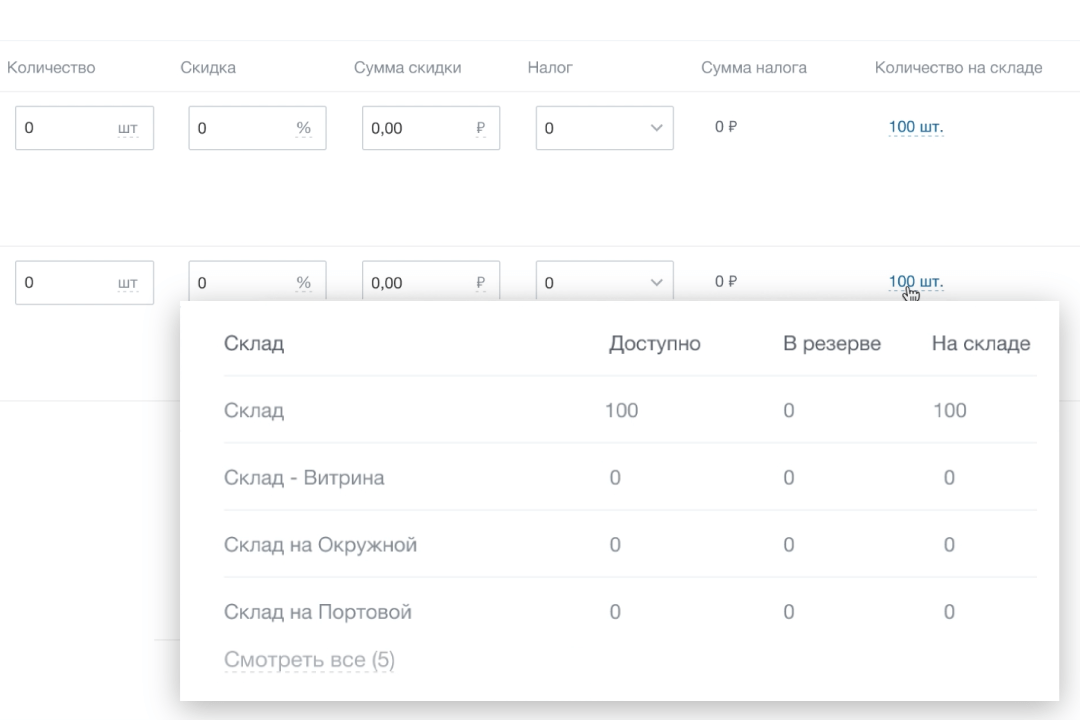
Task: Click first row discount sum input
Action: pyautogui.click(x=415, y=128)
